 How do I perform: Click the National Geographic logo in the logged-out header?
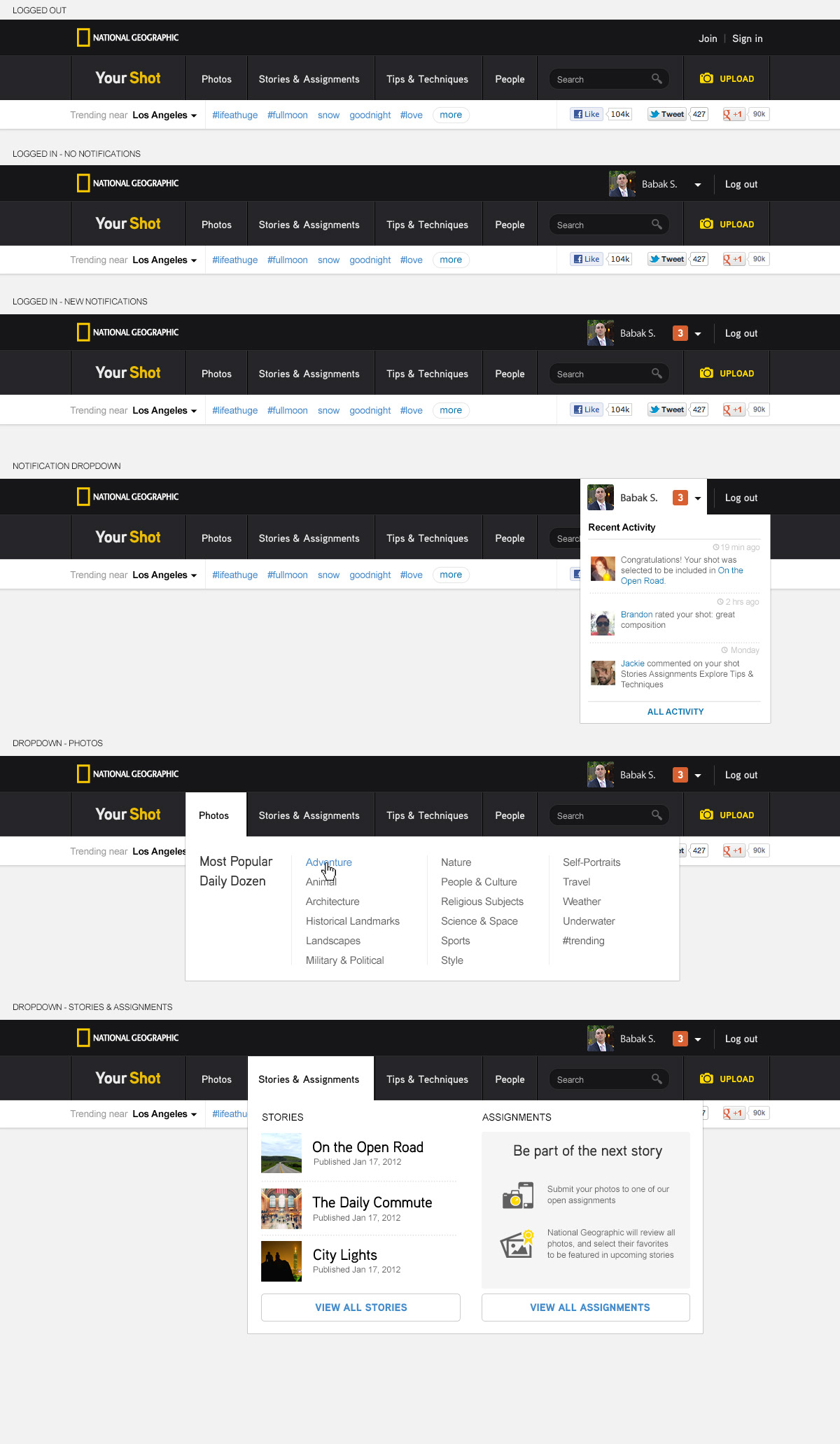tap(128, 38)
